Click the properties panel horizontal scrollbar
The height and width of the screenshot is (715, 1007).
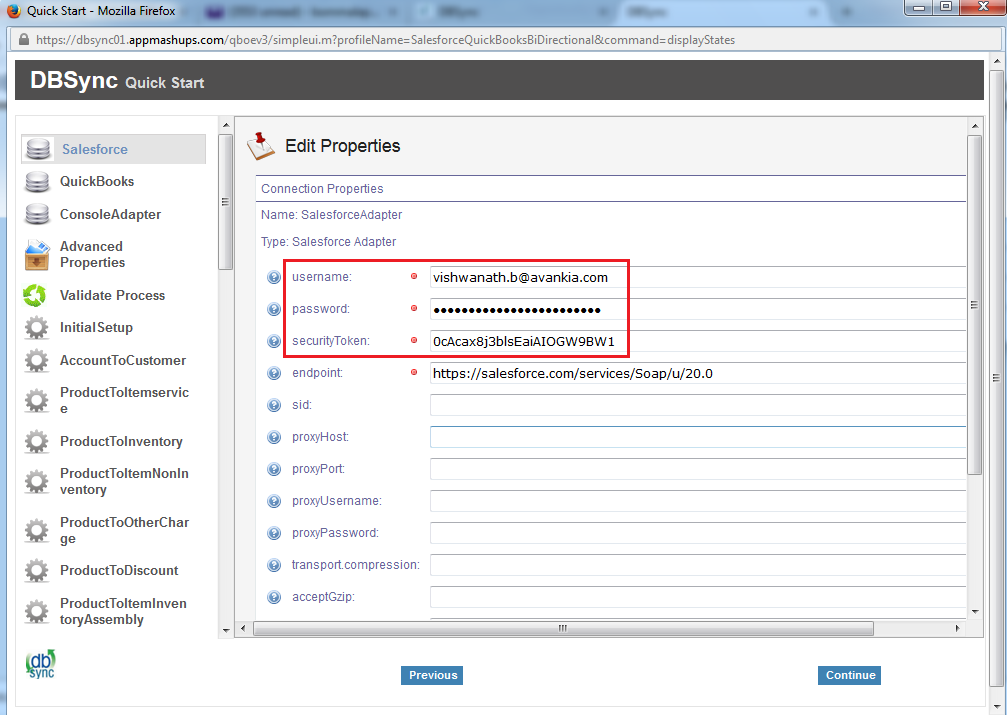pos(562,629)
